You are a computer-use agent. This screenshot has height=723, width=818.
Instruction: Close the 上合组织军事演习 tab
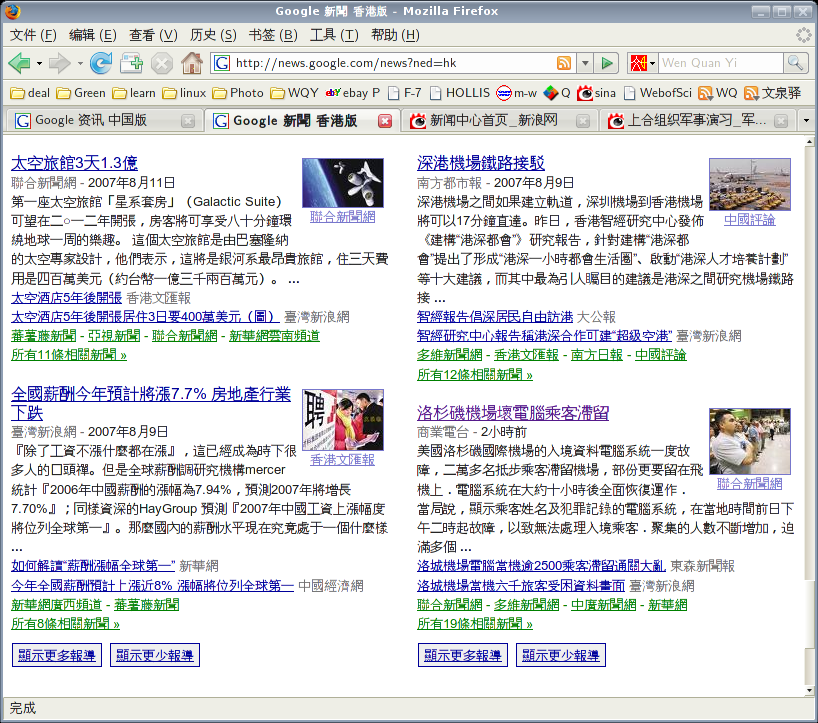[781, 121]
